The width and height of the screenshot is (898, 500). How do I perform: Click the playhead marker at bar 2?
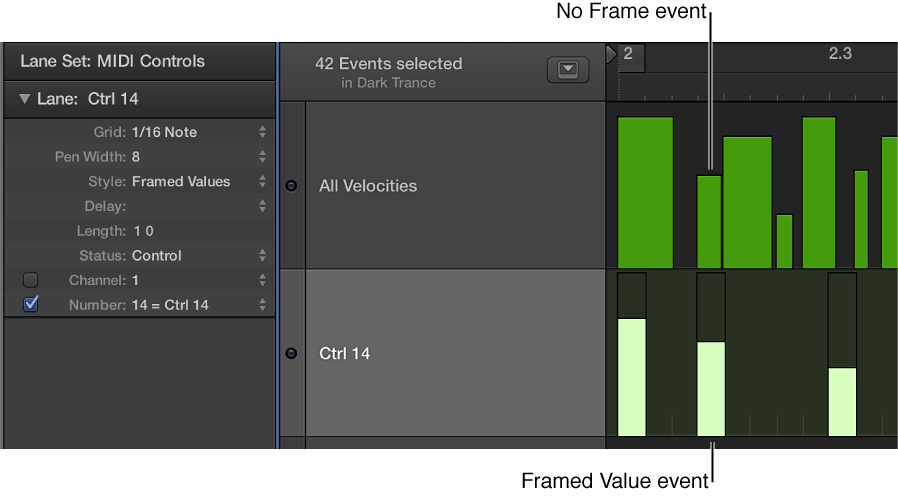[x=612, y=53]
